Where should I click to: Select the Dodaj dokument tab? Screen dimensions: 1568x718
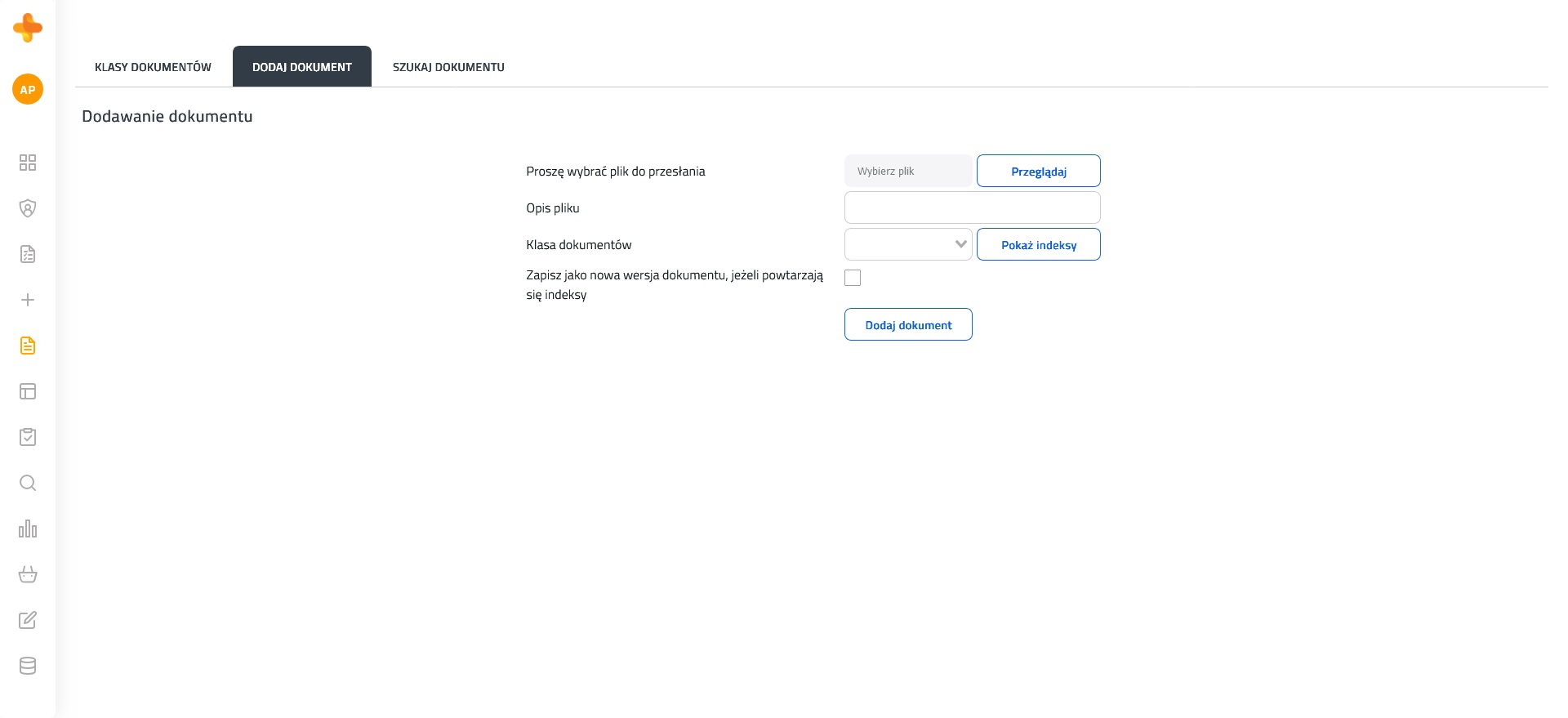coord(302,67)
